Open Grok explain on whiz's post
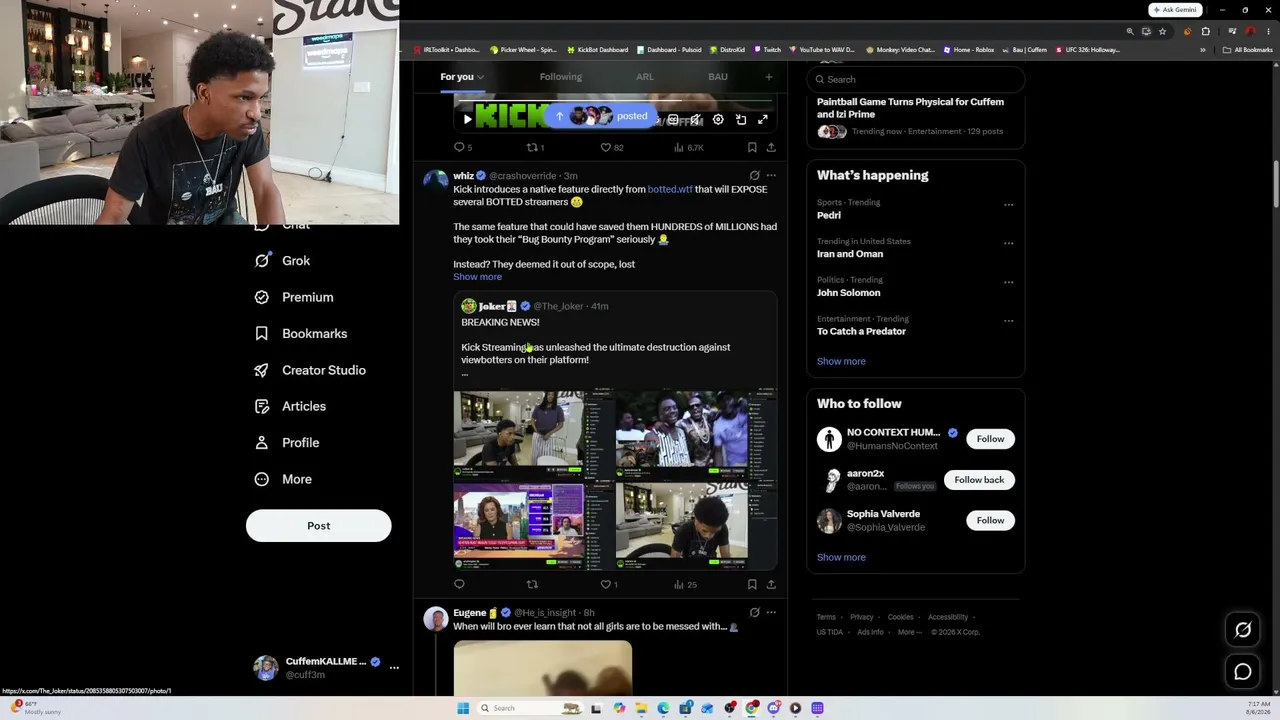This screenshot has width=1280, height=720. [754, 175]
